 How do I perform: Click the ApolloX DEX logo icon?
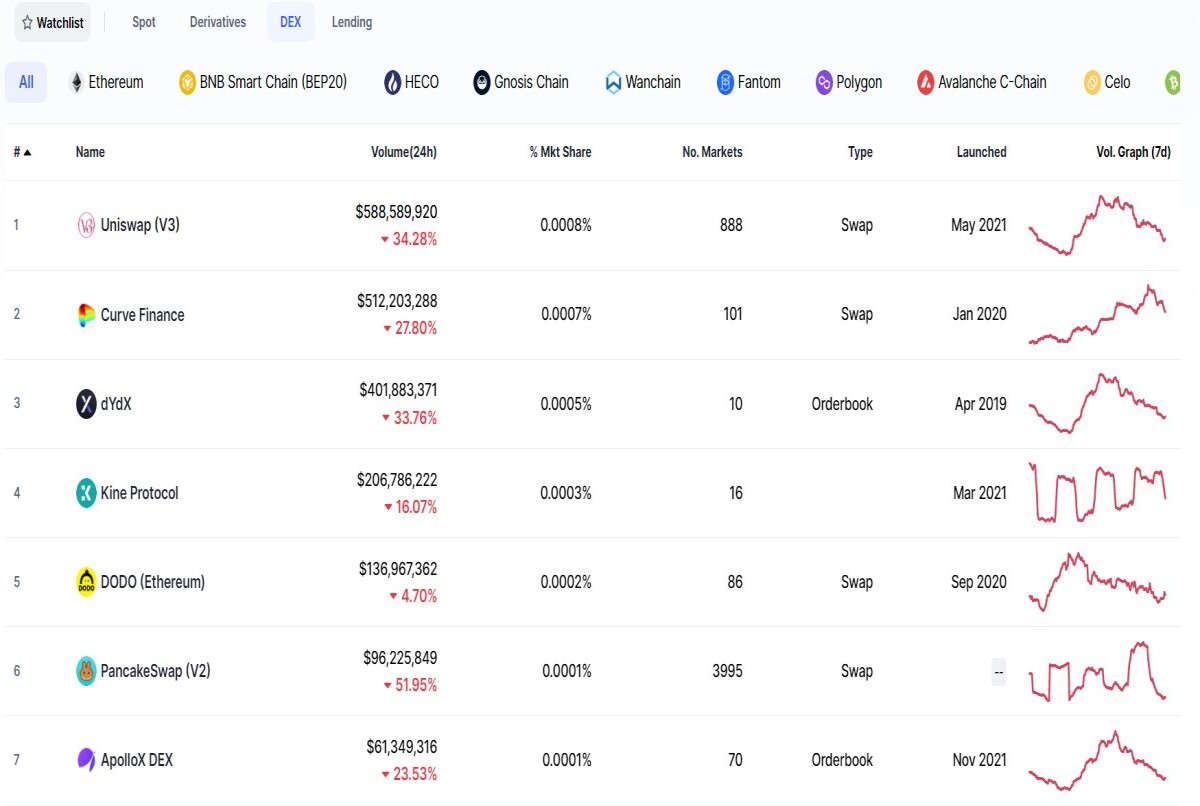(x=87, y=760)
